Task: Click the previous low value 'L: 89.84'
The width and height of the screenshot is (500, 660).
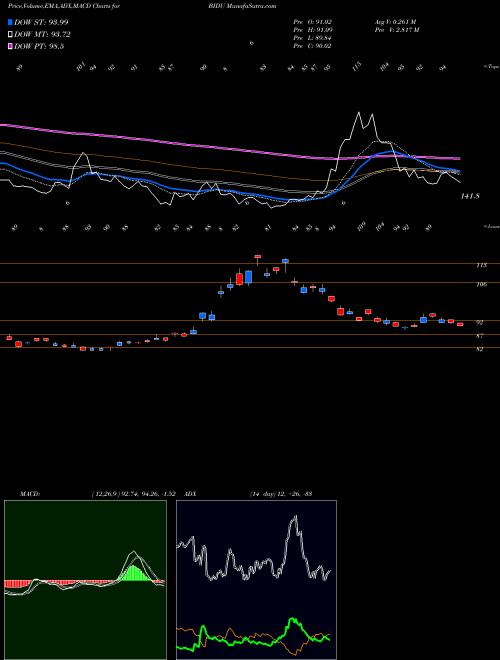Action: [319, 38]
